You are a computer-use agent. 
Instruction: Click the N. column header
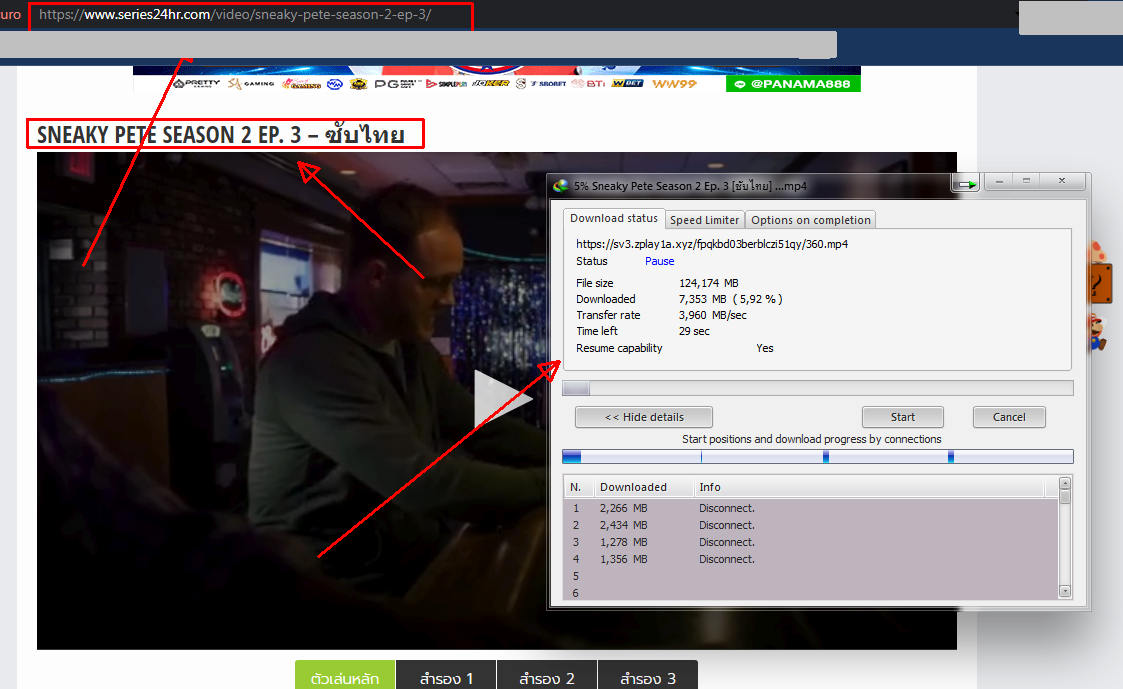(578, 487)
